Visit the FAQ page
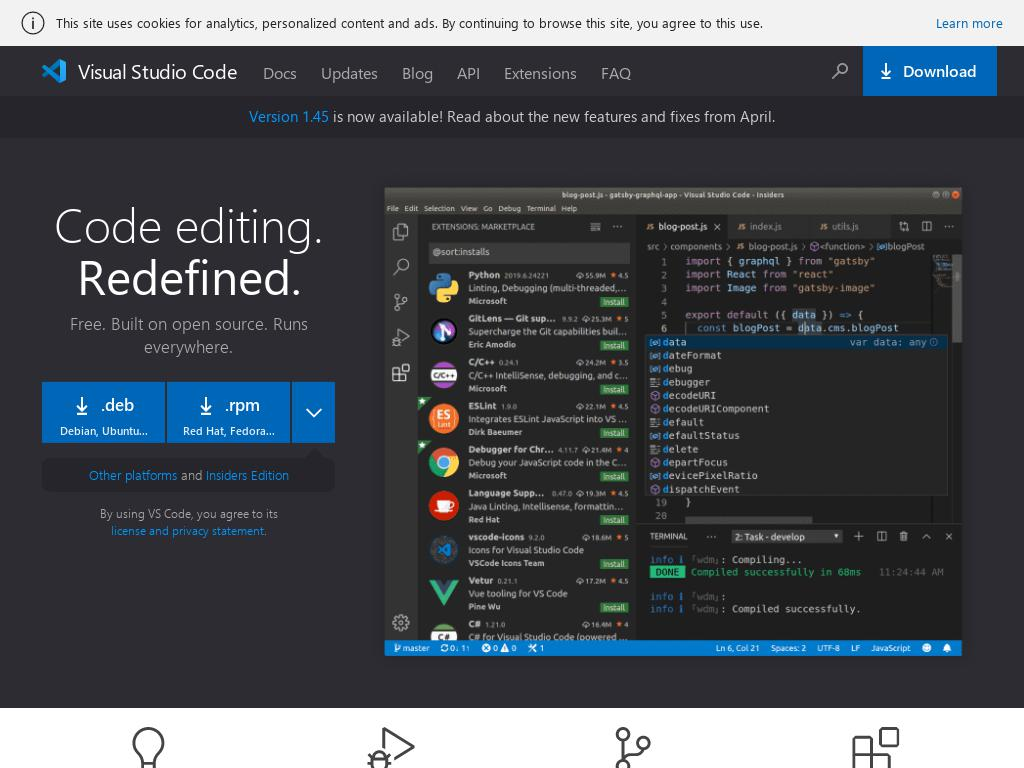 coord(615,73)
